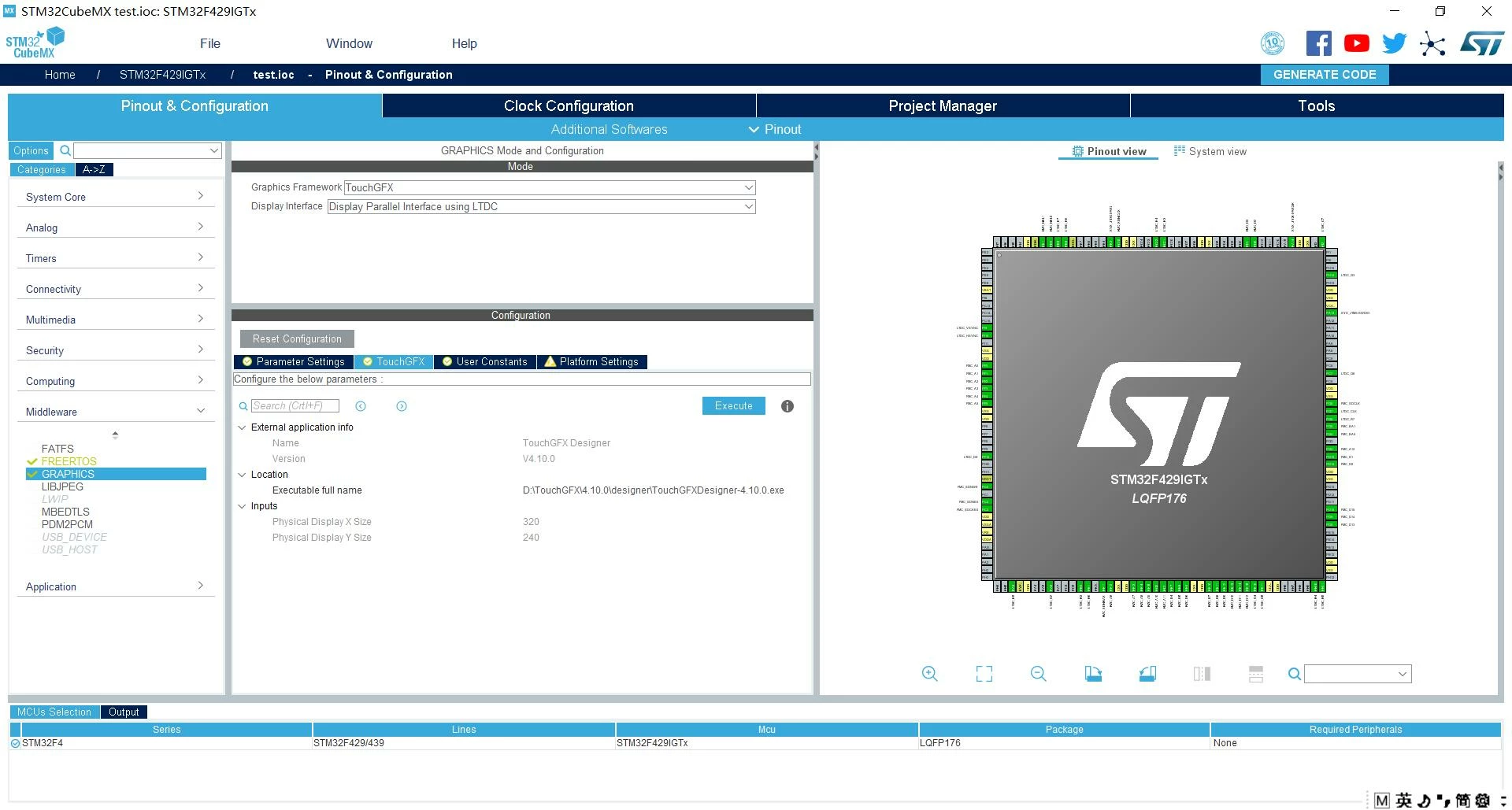Collapse the Inputs section

click(x=242, y=506)
